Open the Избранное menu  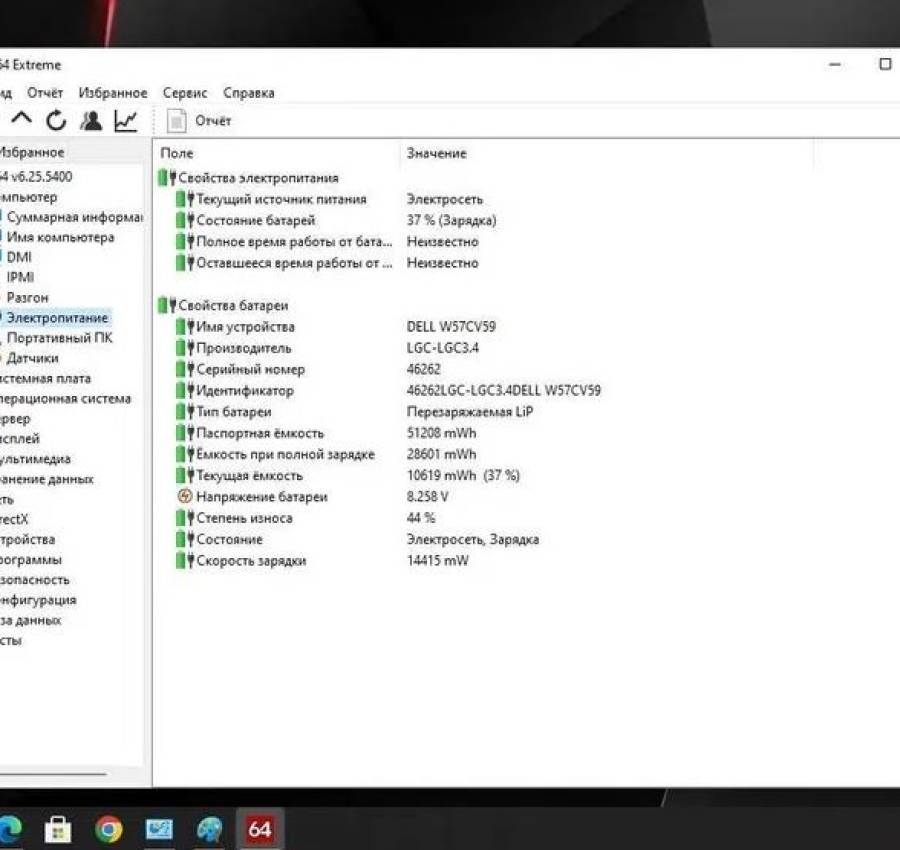(113, 92)
